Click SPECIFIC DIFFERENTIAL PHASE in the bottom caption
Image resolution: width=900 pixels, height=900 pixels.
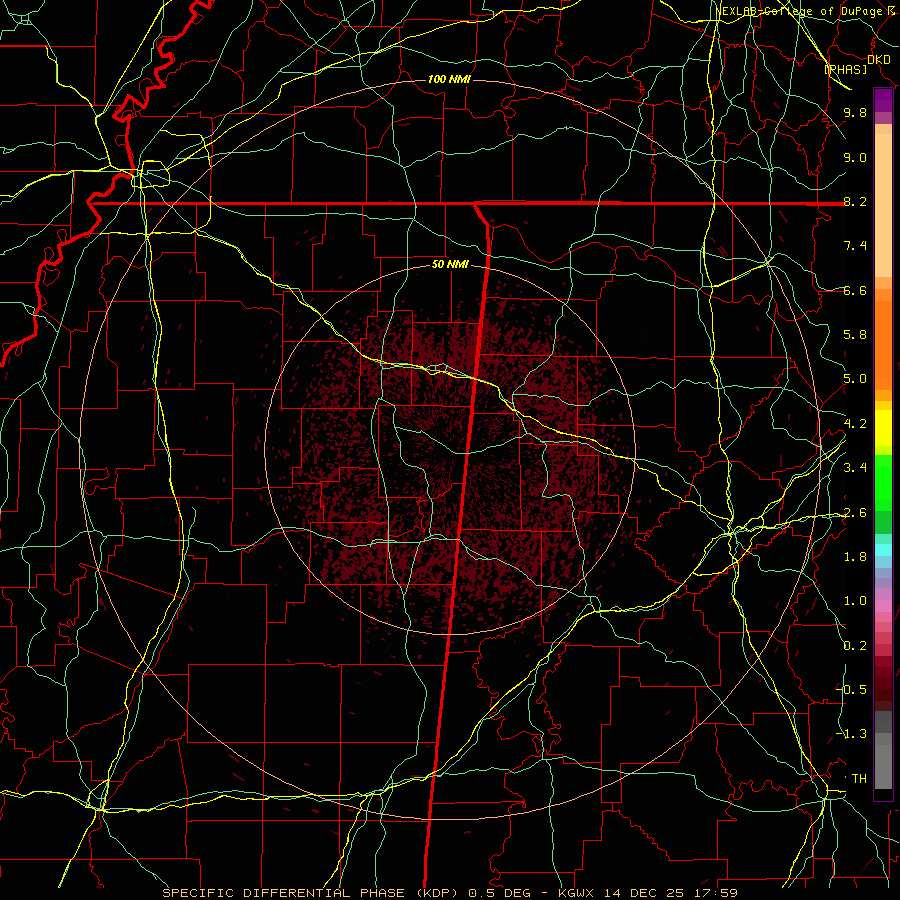pyautogui.click(x=283, y=893)
